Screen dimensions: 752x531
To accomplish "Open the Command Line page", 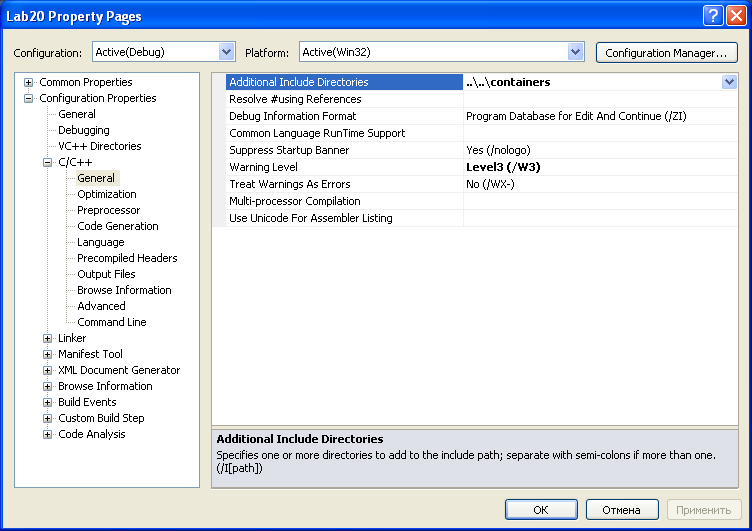I will point(112,322).
